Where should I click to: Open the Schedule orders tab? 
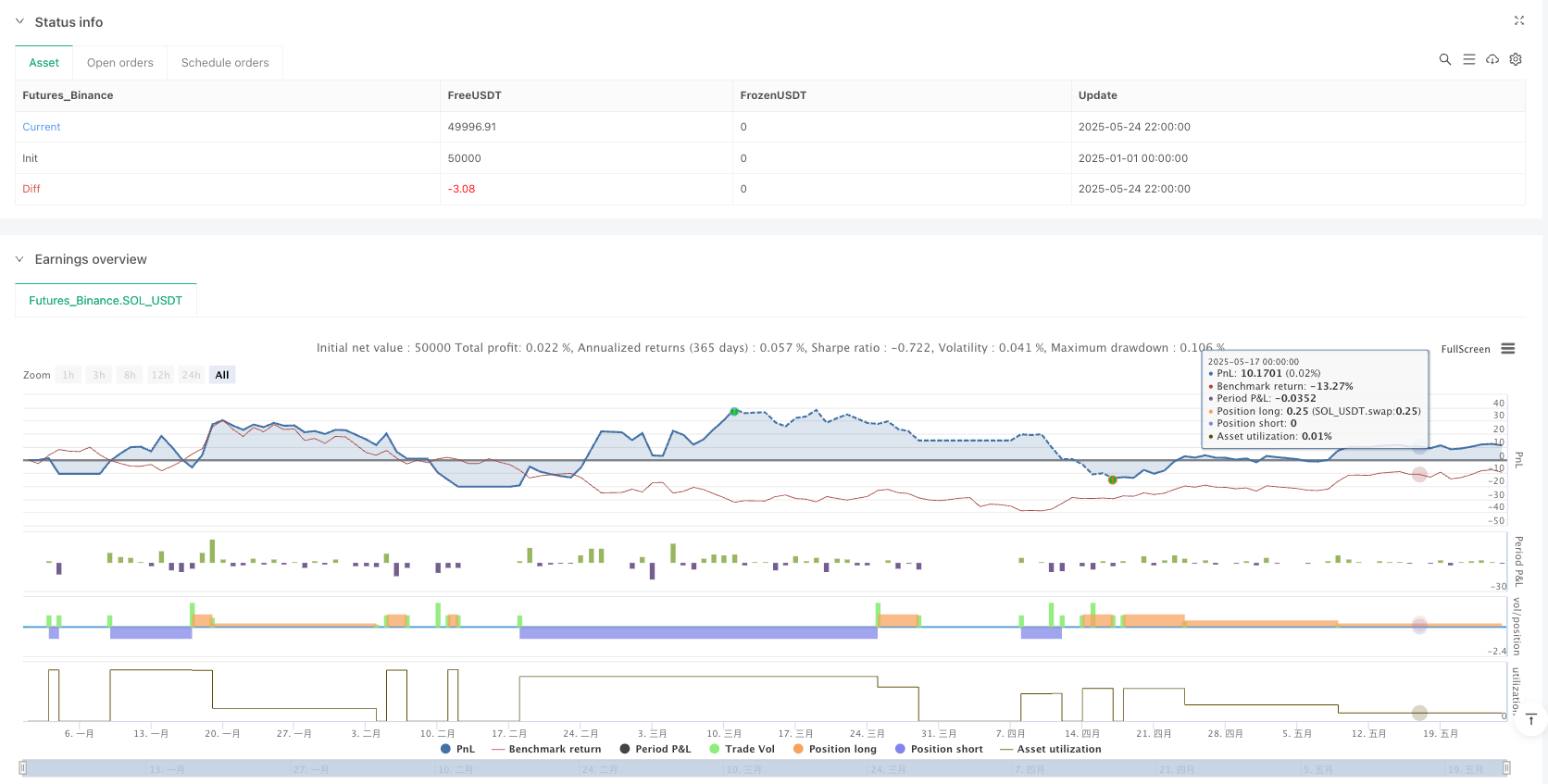point(225,63)
